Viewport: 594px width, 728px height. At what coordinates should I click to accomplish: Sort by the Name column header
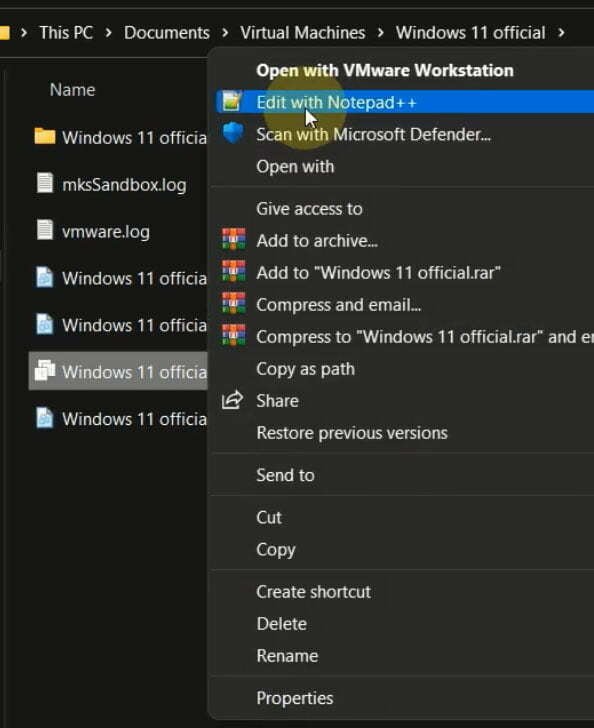pyautogui.click(x=72, y=90)
